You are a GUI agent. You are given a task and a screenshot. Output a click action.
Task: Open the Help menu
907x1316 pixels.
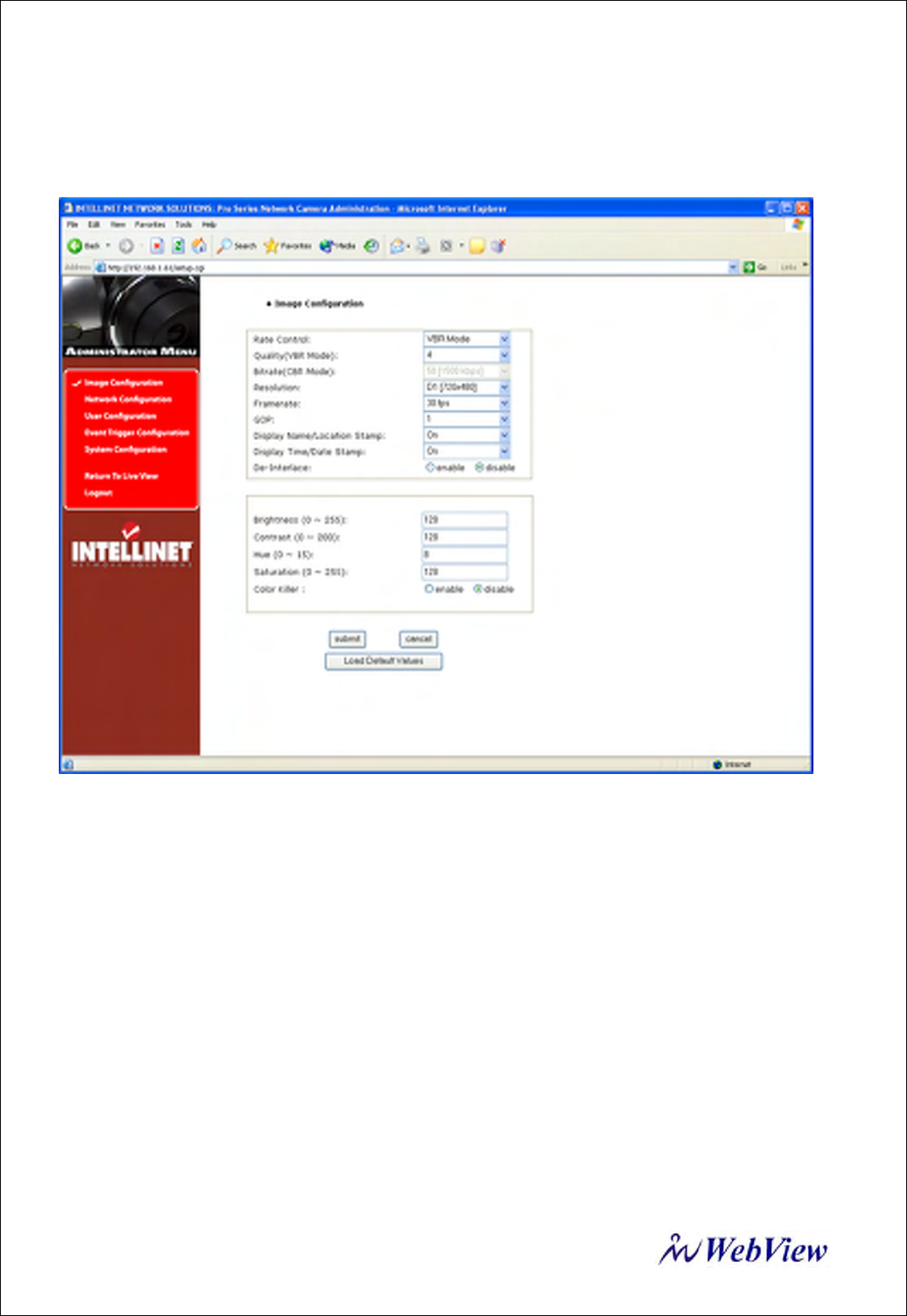209,225
